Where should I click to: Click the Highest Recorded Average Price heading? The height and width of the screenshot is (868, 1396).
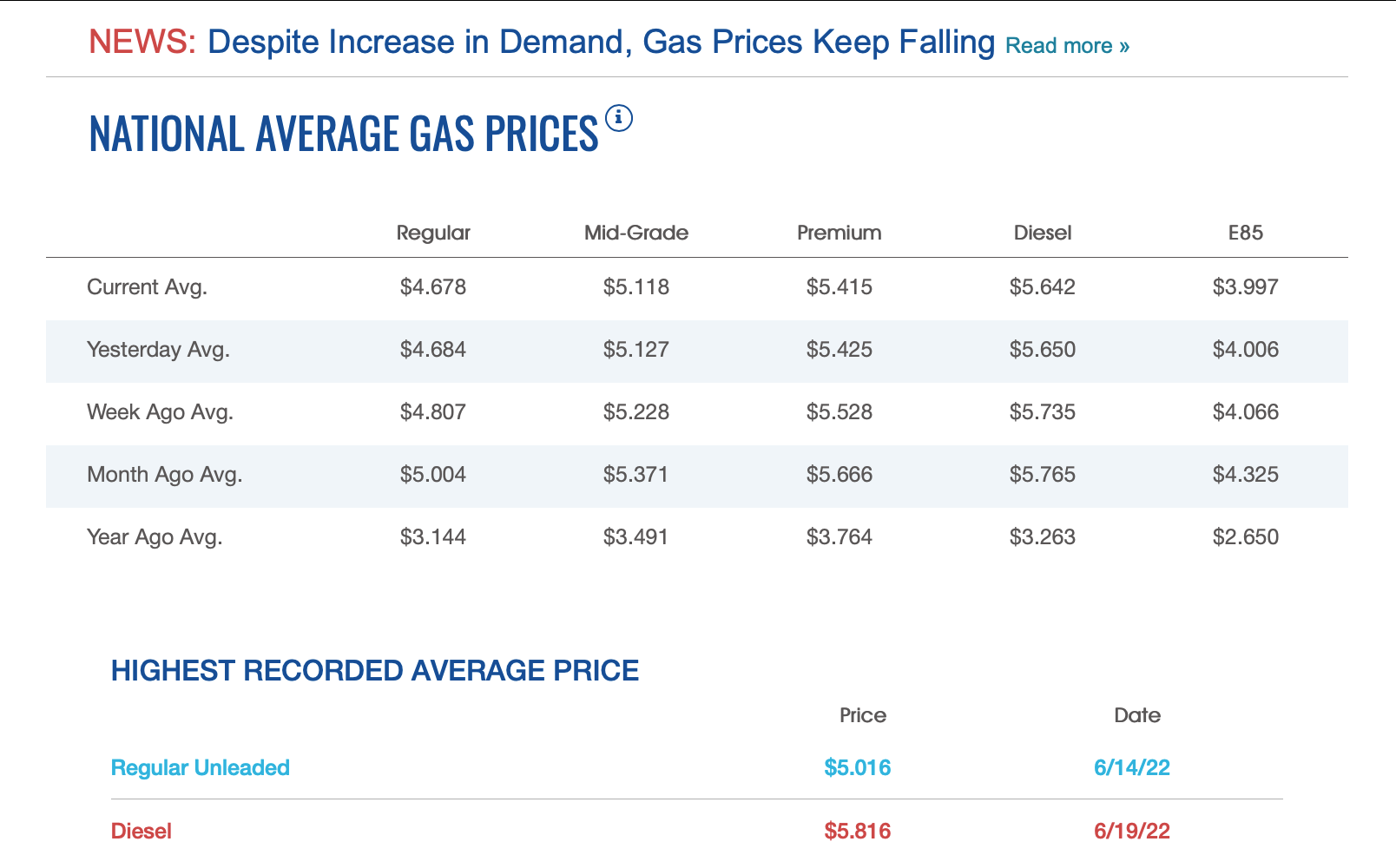tap(375, 671)
